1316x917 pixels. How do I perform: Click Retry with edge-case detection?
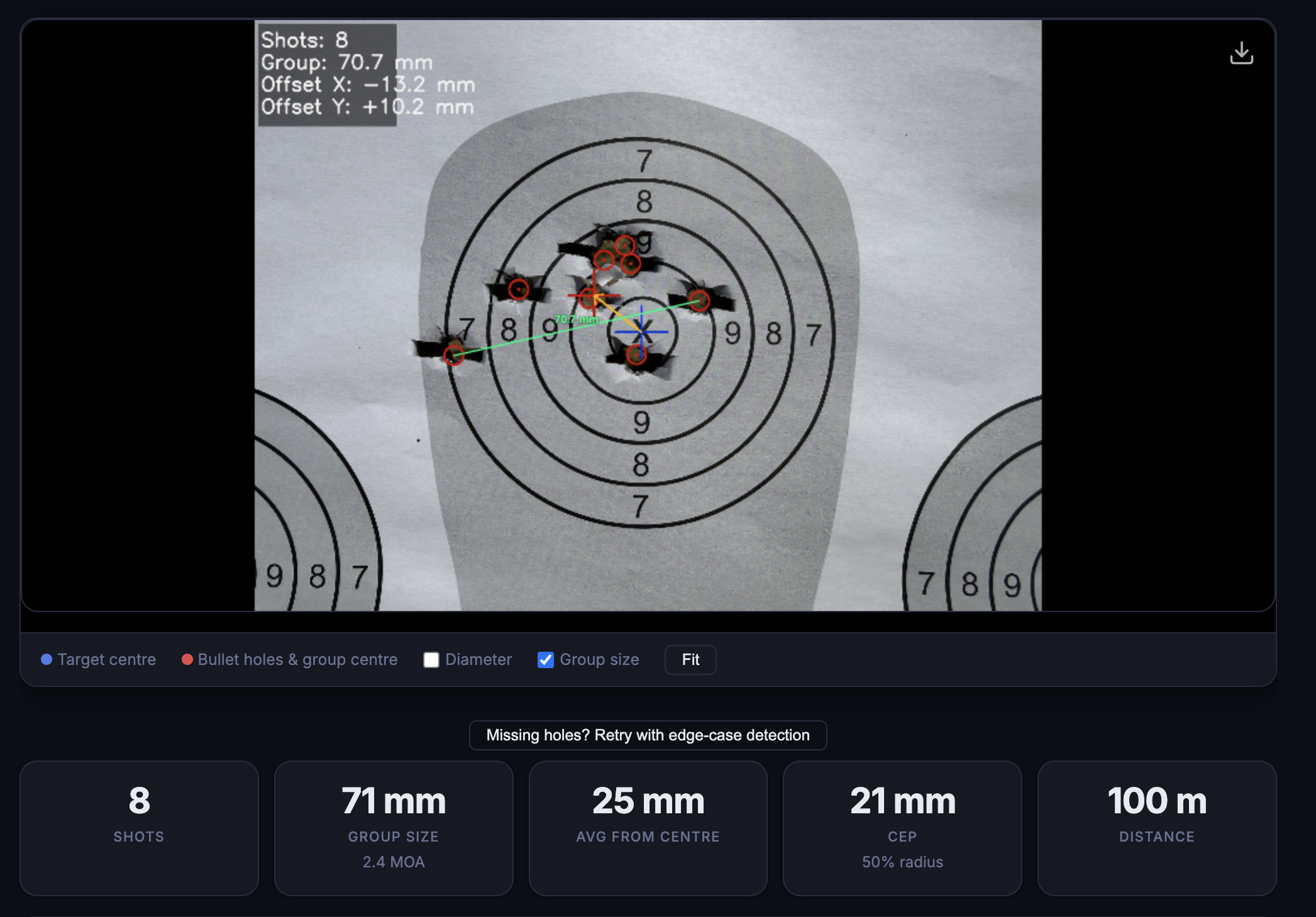(x=648, y=735)
